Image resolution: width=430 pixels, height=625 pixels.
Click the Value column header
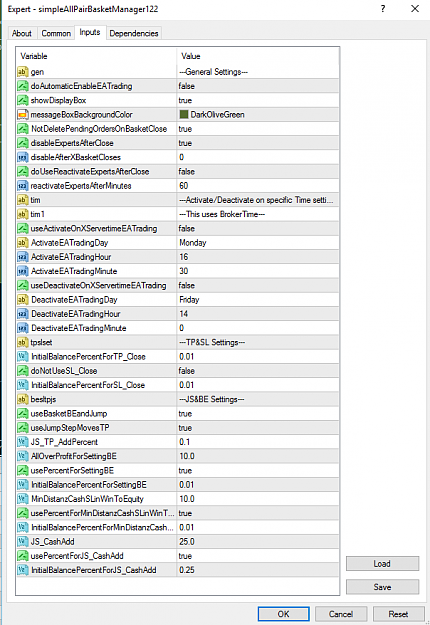(x=258, y=56)
